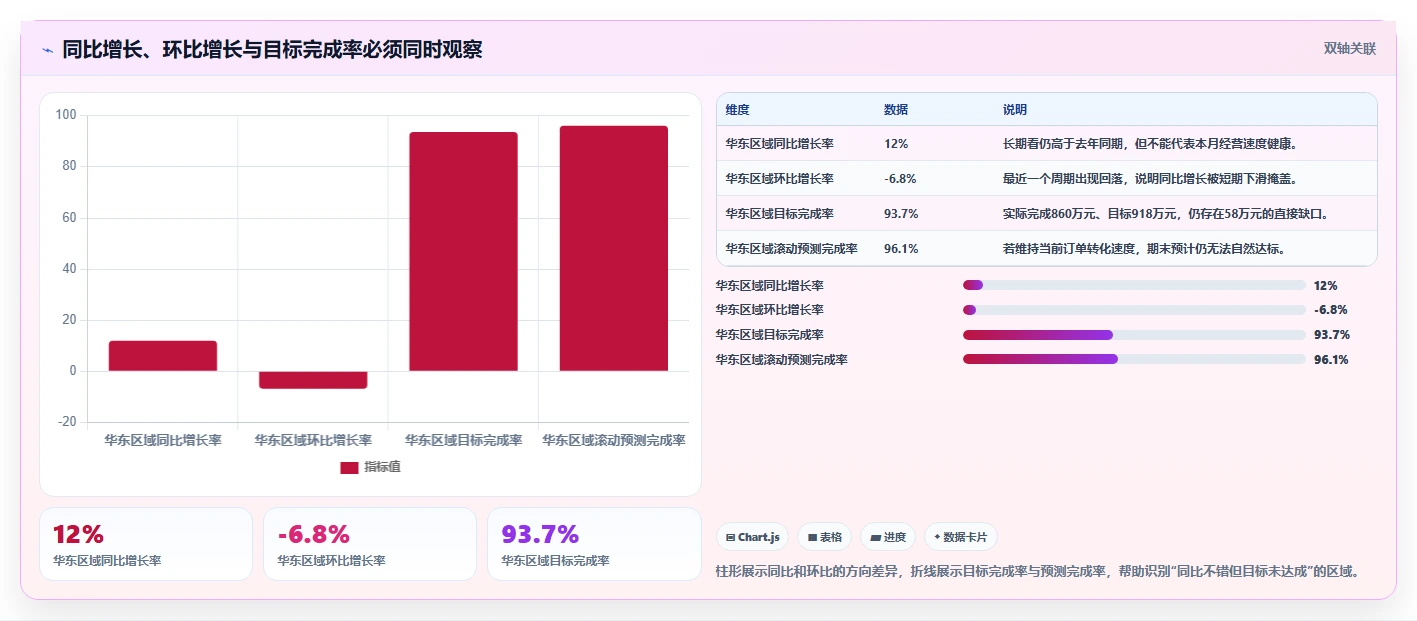Click the 华东区域同比增长率 bar in the chart
Screen dimensions: 1417x621
163,356
